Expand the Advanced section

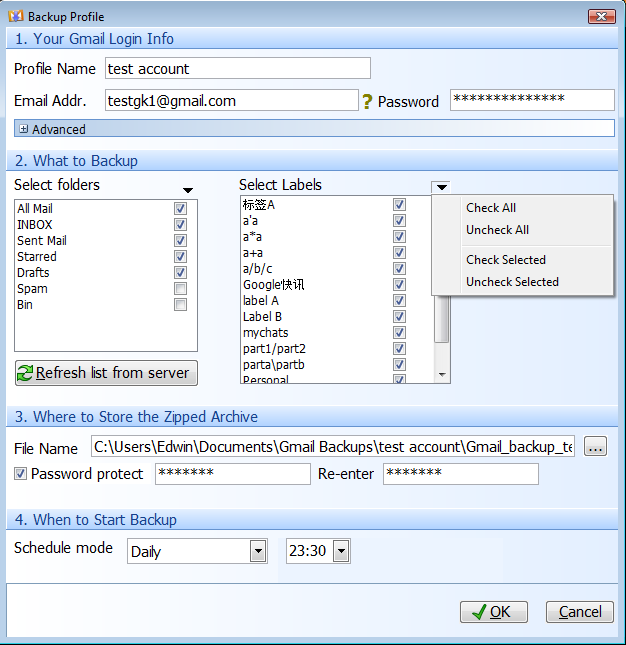(x=24, y=129)
